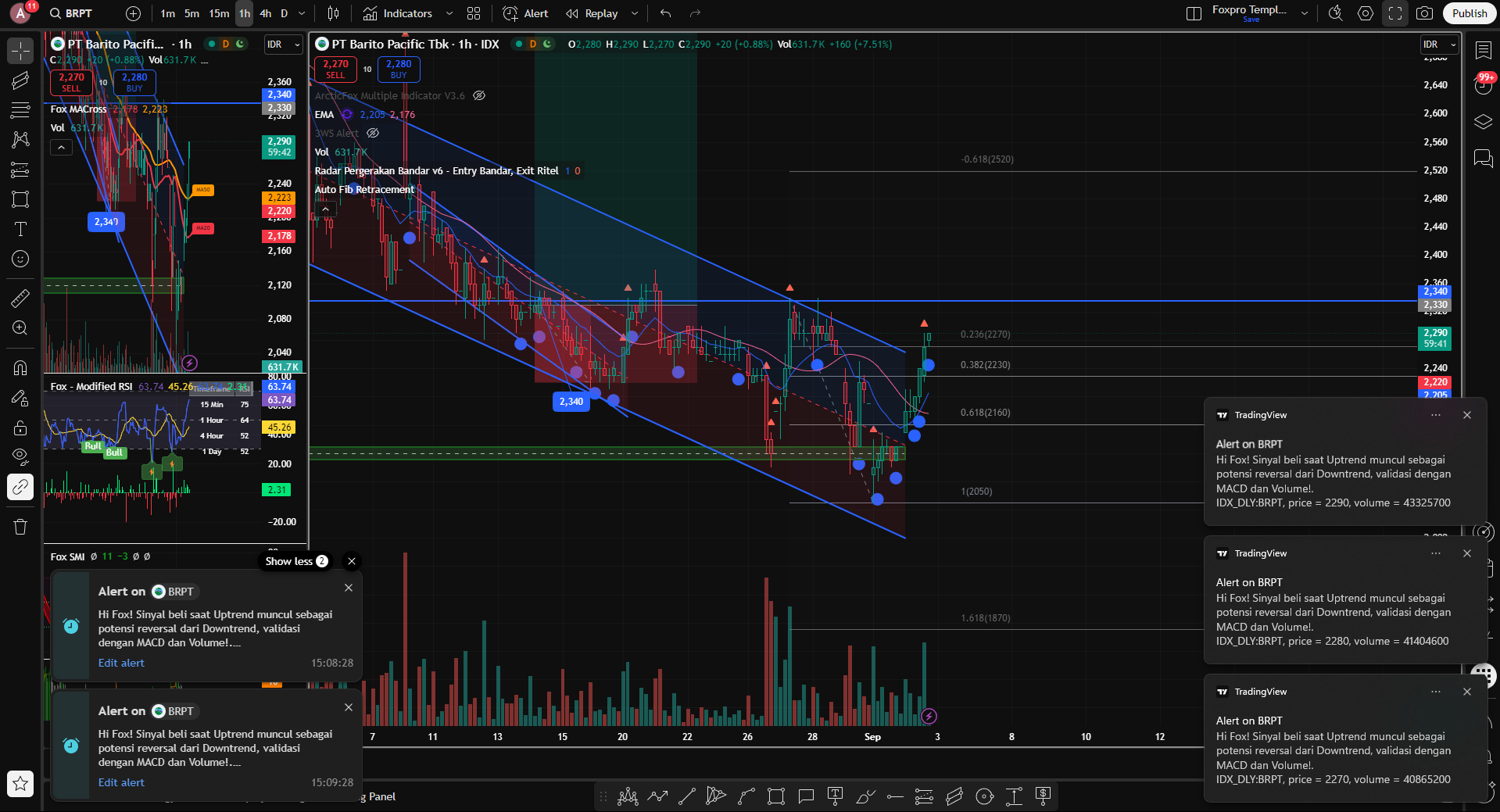Undo the last chart action
This screenshot has height=812, width=1500.
pyautogui.click(x=665, y=13)
